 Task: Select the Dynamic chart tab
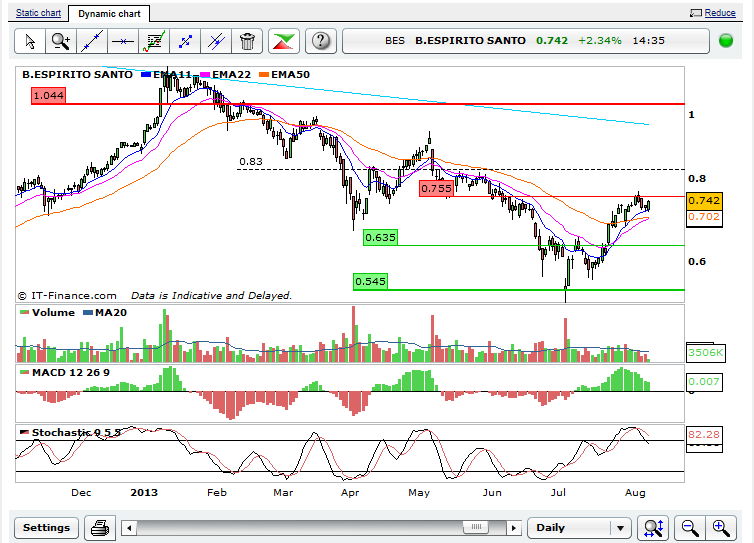pos(109,14)
